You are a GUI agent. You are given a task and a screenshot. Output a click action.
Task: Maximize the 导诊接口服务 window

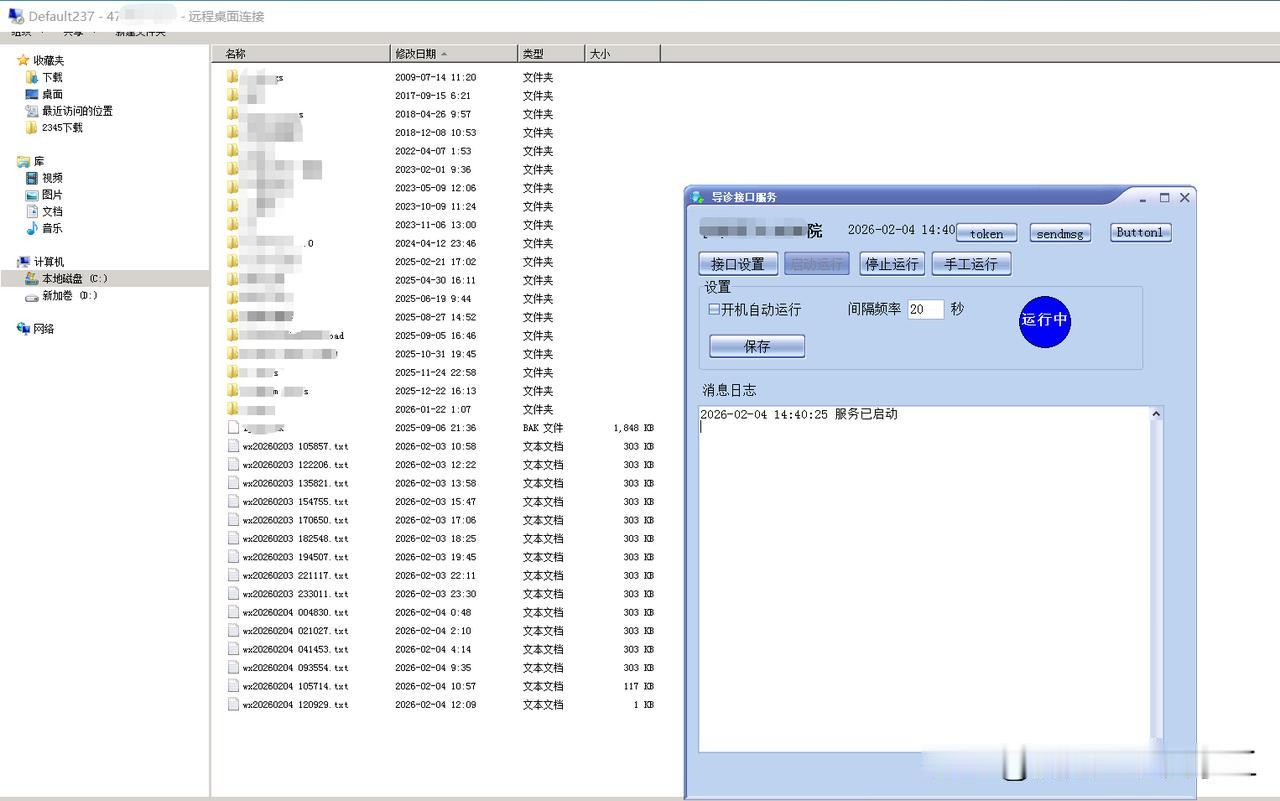pos(1165,198)
